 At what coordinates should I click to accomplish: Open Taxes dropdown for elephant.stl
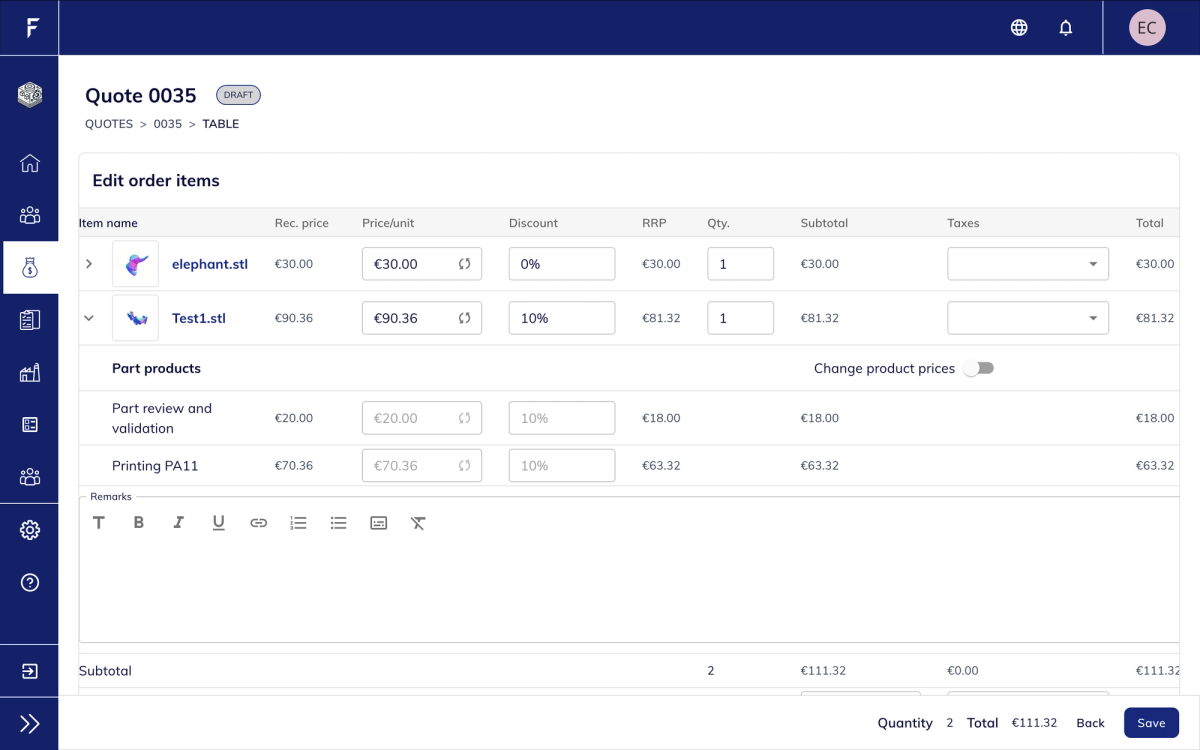1028,264
